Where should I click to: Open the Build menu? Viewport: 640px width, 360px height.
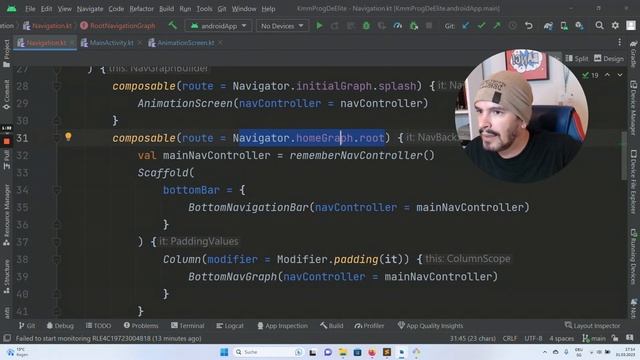click(x=166, y=9)
